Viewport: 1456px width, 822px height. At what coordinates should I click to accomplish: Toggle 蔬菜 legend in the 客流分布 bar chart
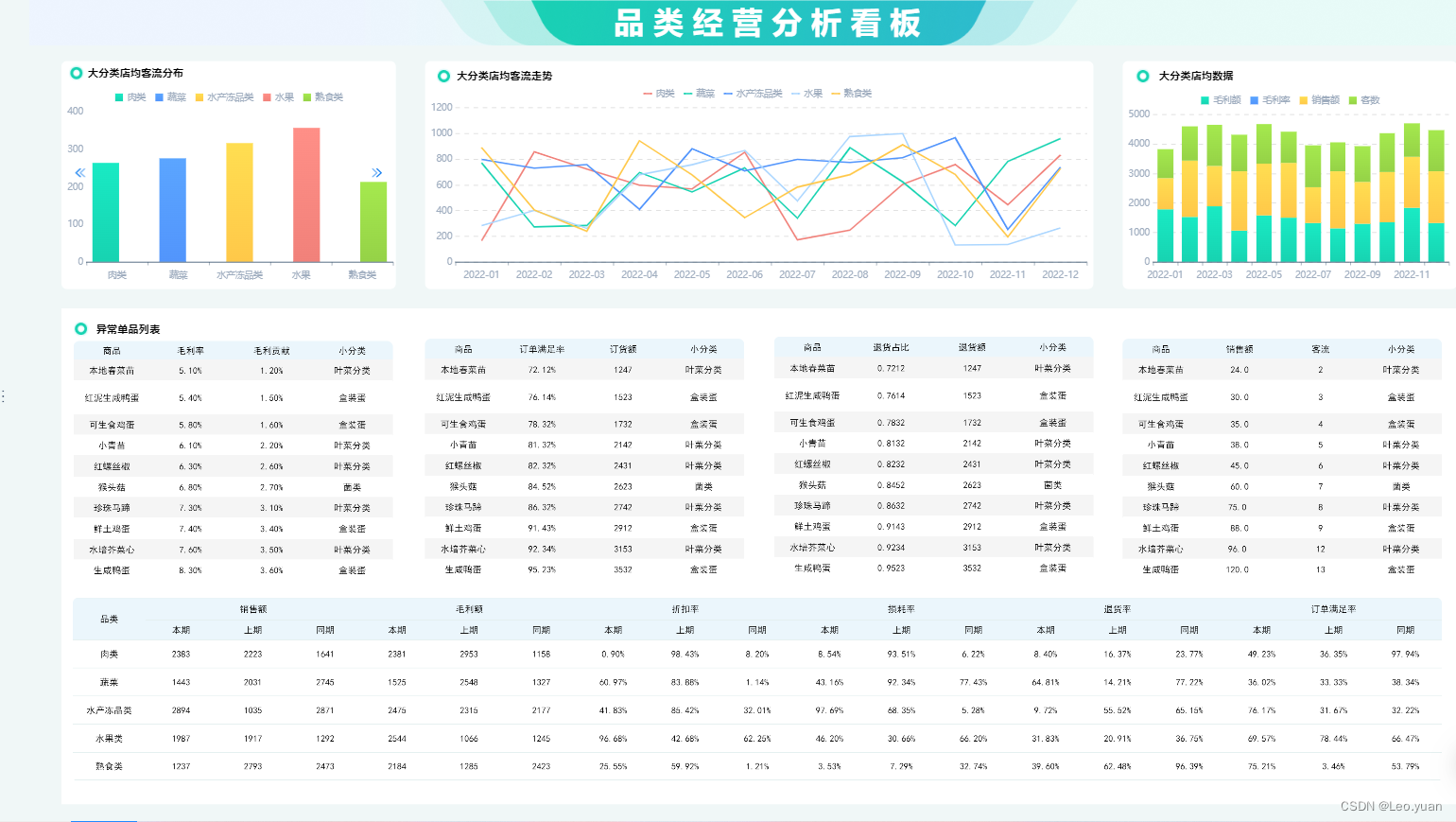click(x=170, y=97)
